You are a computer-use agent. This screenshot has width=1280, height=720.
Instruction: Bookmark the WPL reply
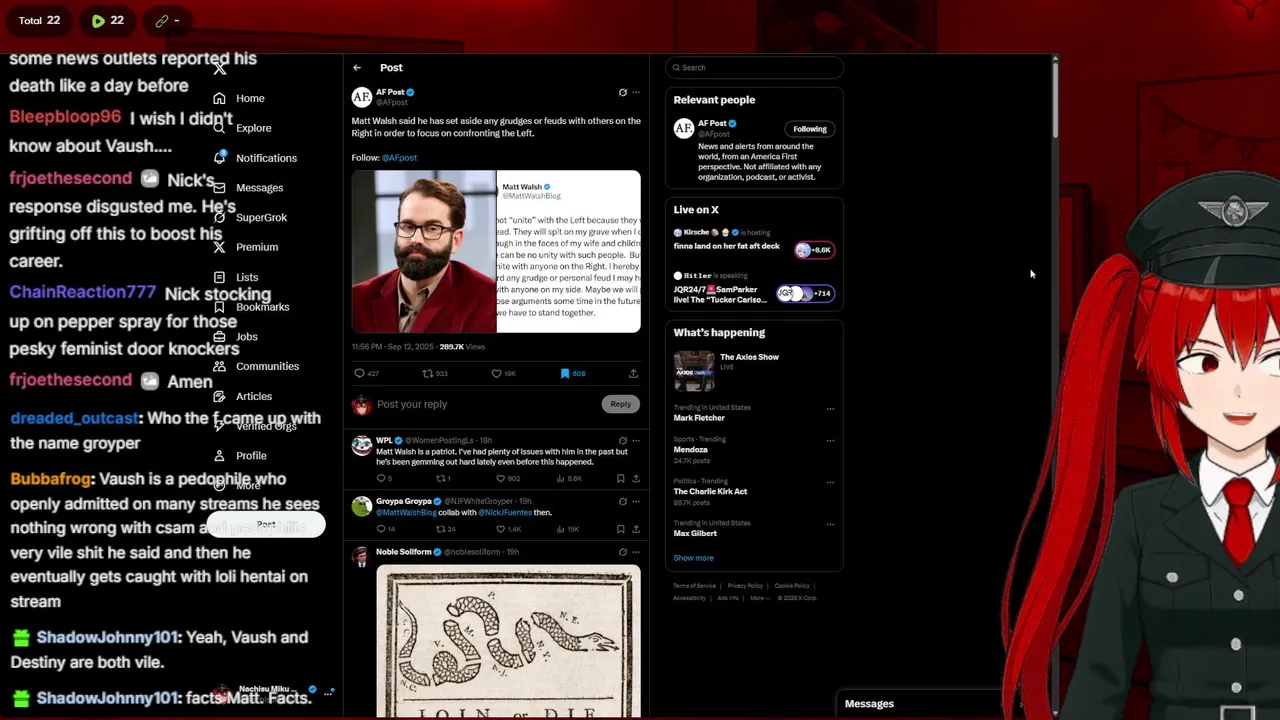pos(621,478)
